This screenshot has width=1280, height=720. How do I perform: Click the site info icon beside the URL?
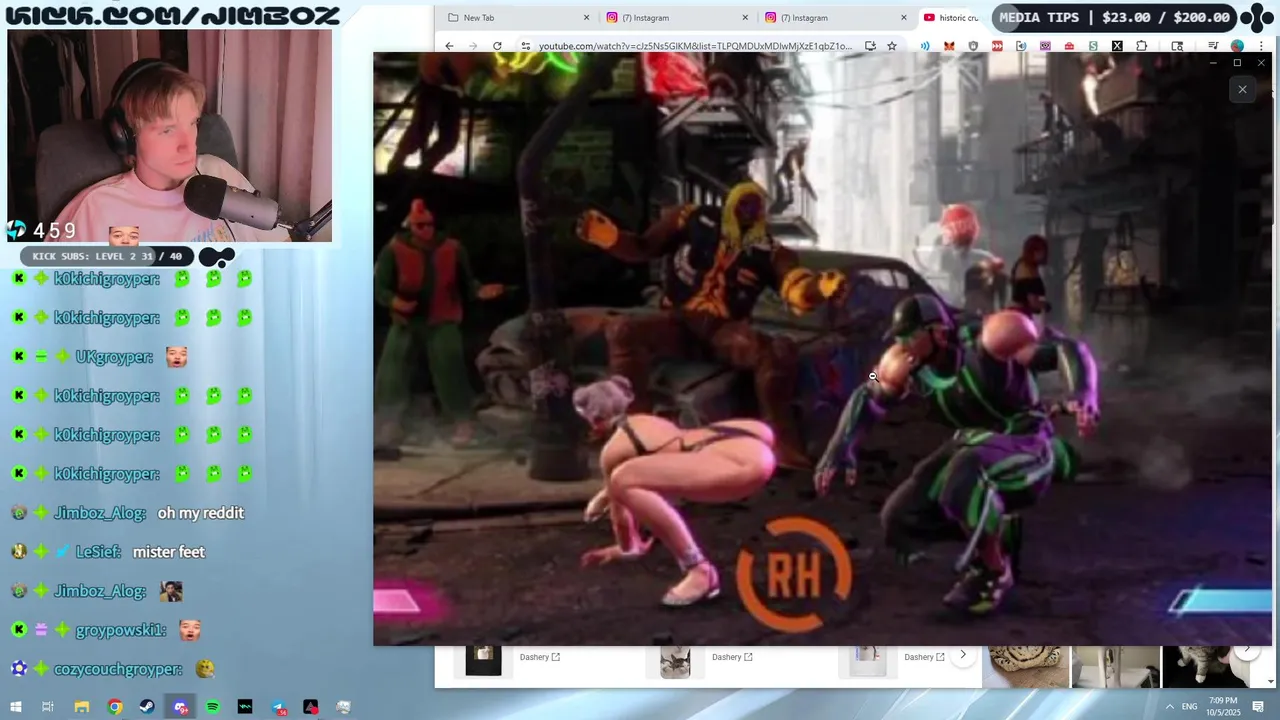point(525,46)
